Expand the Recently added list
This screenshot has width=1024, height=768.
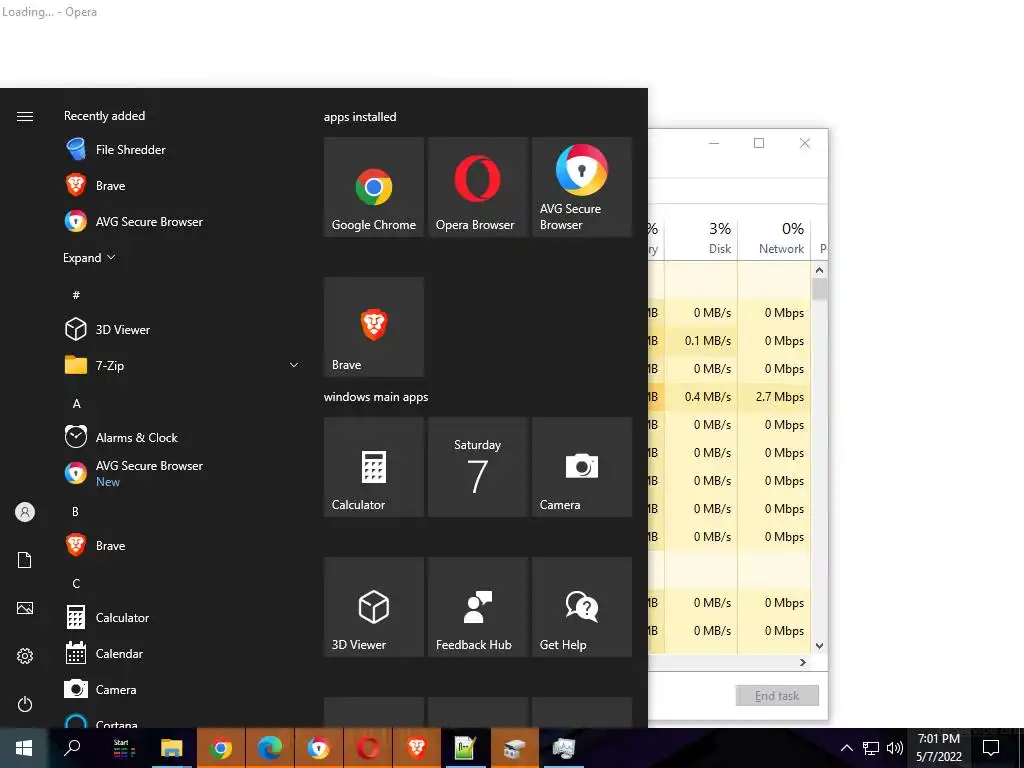(89, 257)
